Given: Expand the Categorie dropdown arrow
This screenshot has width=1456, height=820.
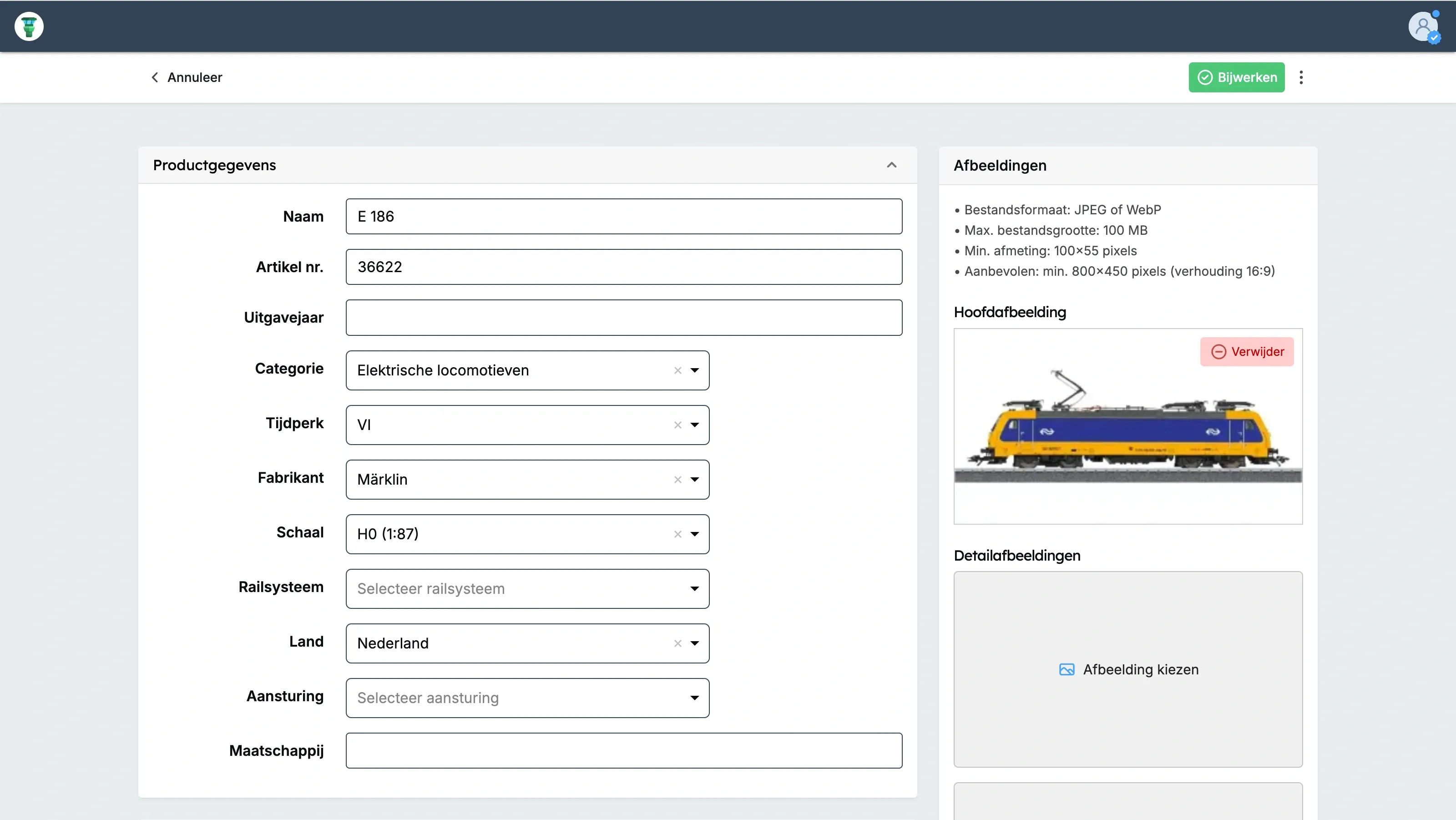Looking at the screenshot, I should 695,370.
